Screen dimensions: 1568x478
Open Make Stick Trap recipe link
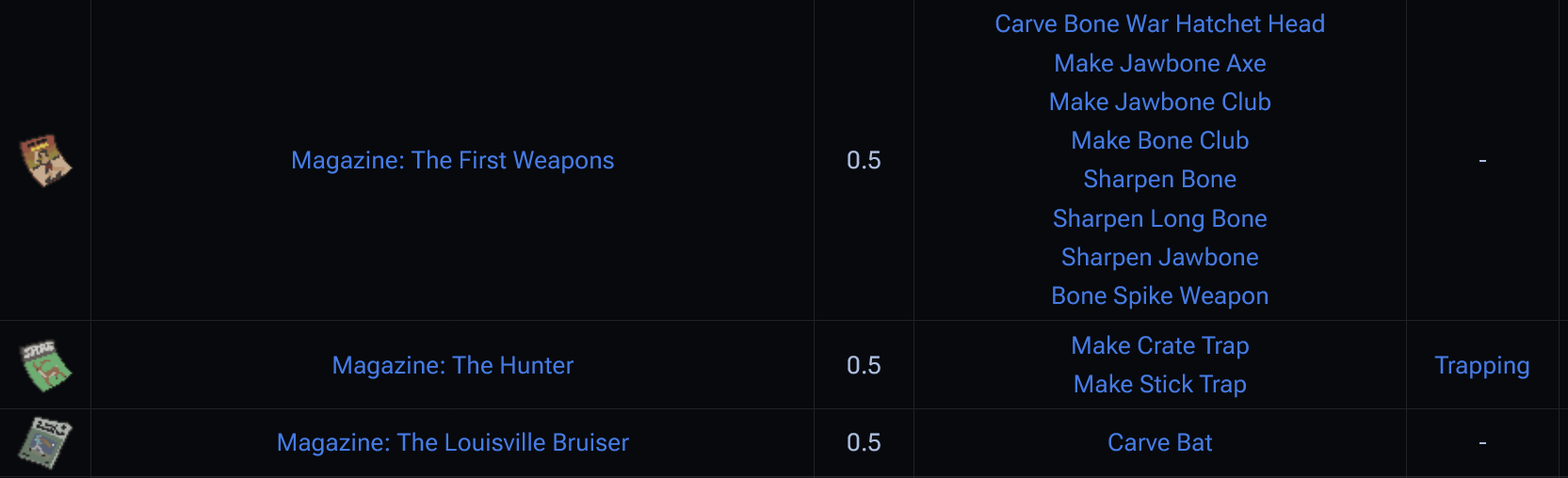[x=1159, y=384]
